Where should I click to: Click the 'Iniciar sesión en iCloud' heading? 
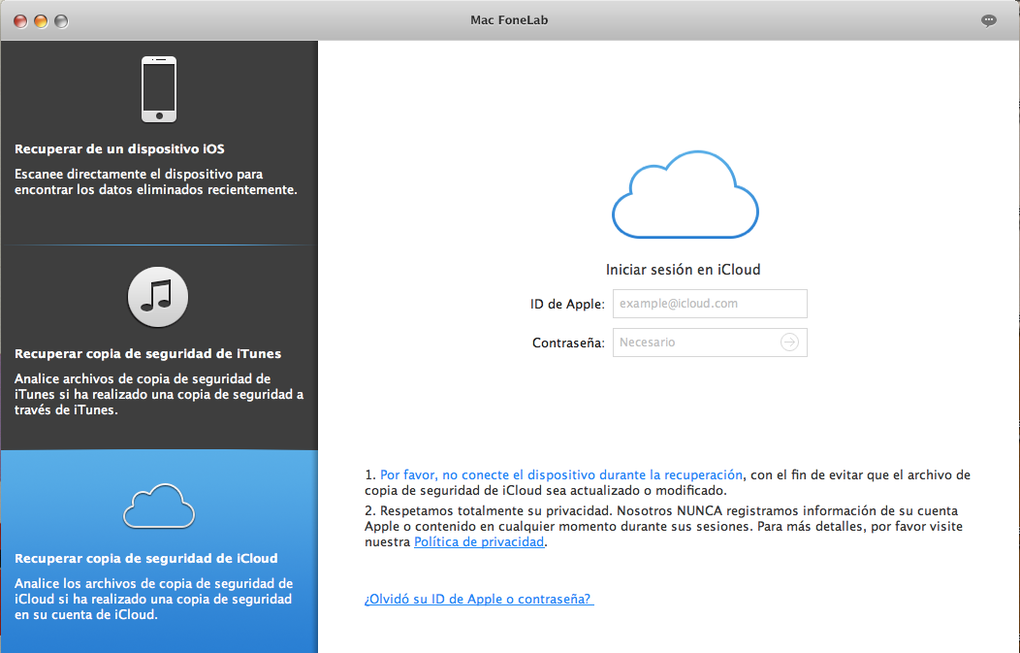[x=683, y=269]
